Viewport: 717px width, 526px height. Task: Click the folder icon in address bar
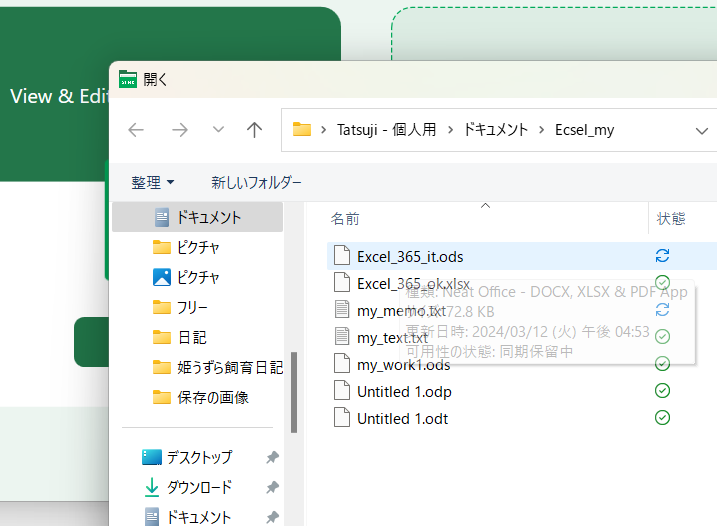(x=302, y=129)
